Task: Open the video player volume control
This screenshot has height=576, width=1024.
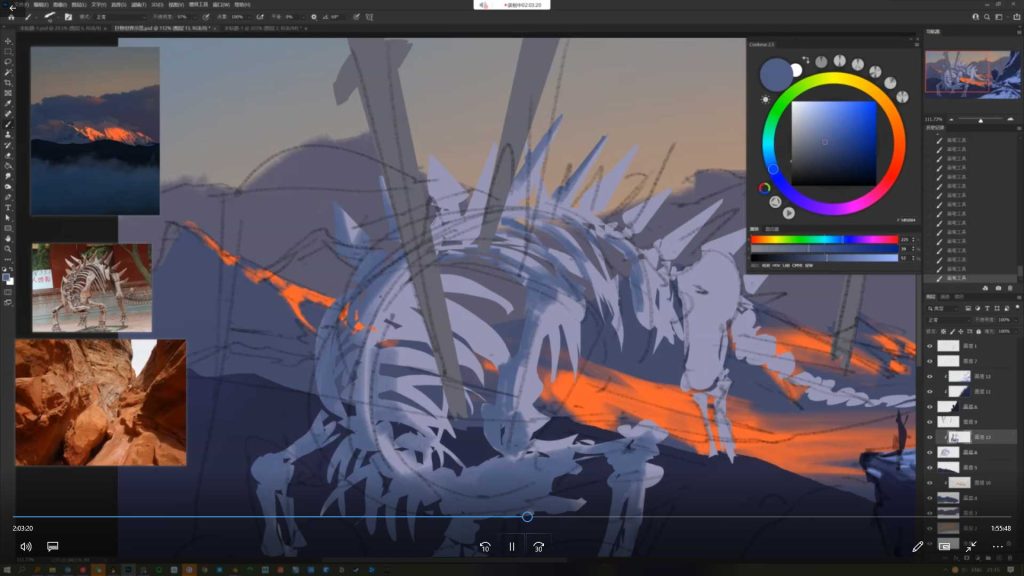Action: pyautogui.click(x=26, y=547)
